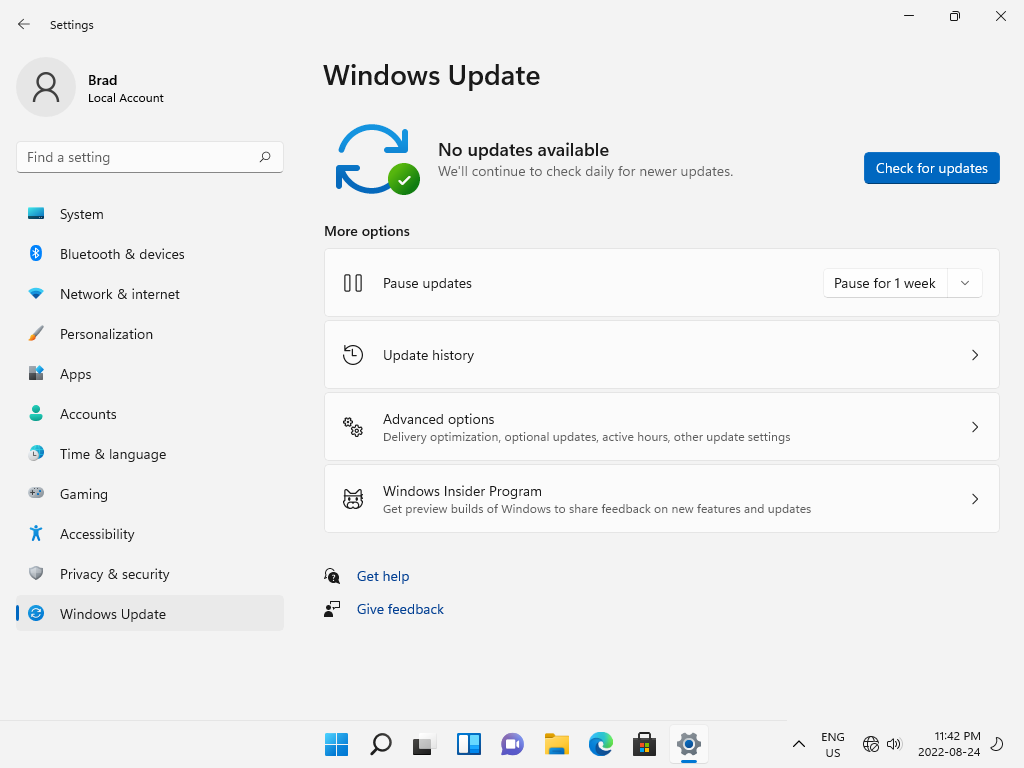Click the Time & language globe icon
The image size is (1024, 768).
pos(36,453)
